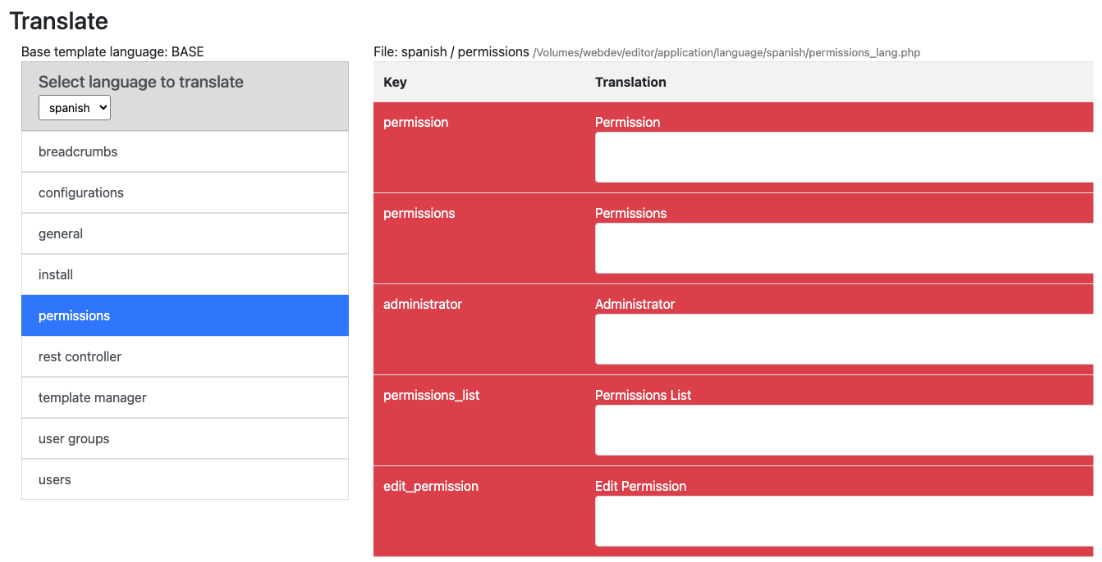Focus the Permissions List translation field
Screen dimensions: 1102x562
pos(843,431)
